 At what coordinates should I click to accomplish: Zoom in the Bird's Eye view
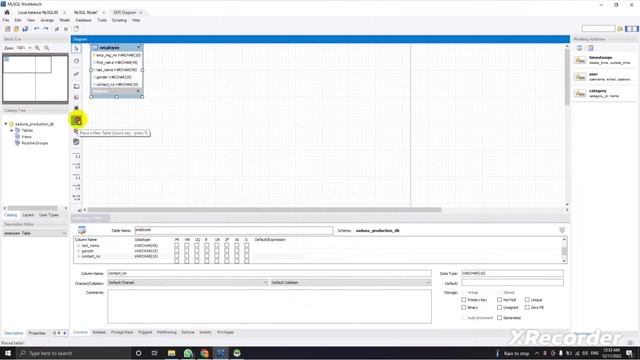point(38,48)
